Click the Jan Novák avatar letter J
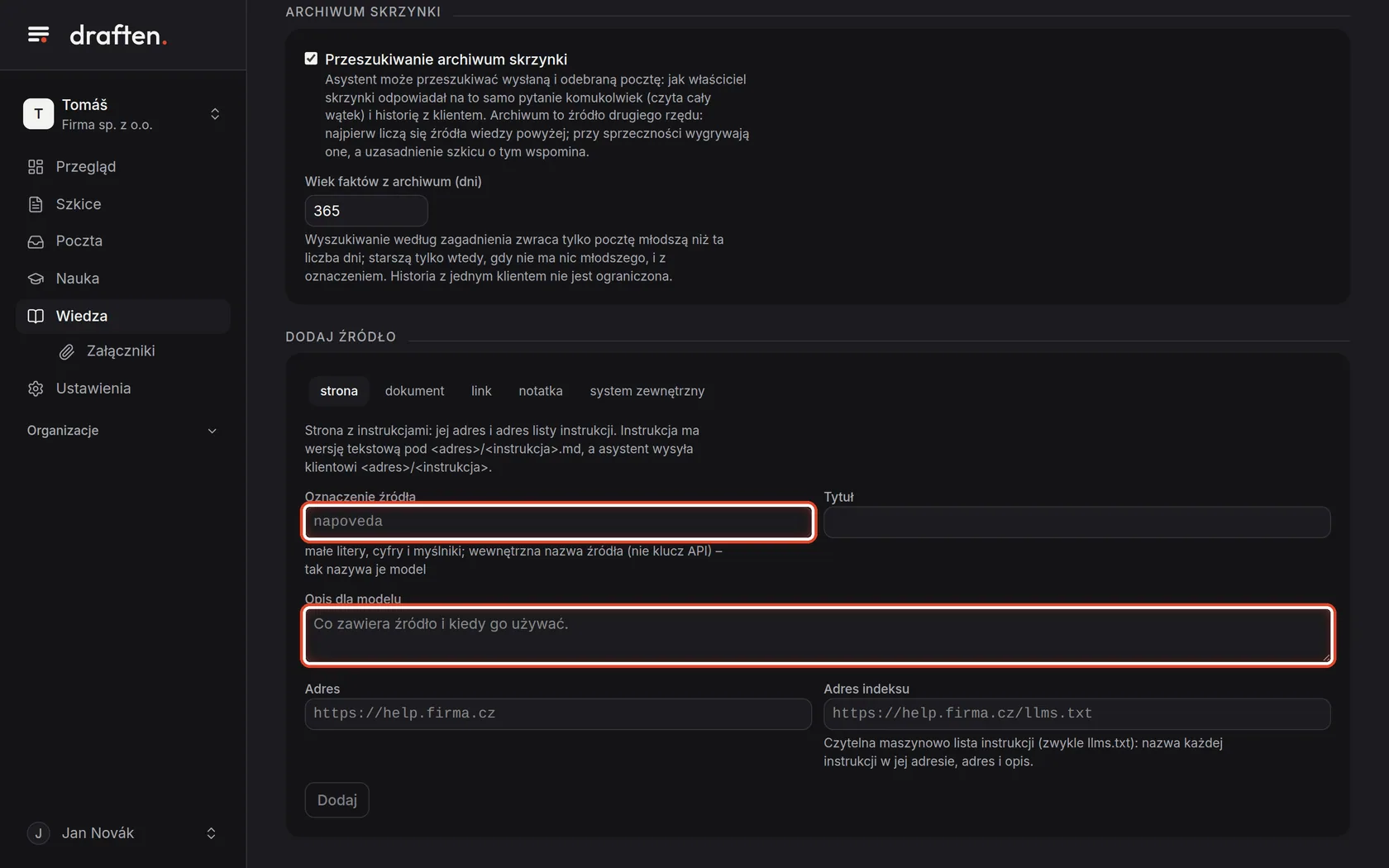The height and width of the screenshot is (868, 1389). [38, 833]
